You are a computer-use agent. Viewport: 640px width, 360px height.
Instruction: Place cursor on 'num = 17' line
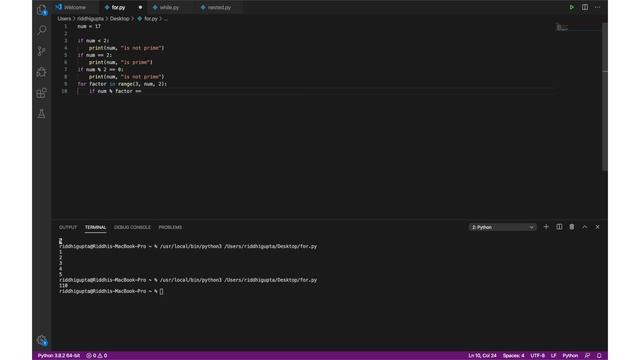89,26
